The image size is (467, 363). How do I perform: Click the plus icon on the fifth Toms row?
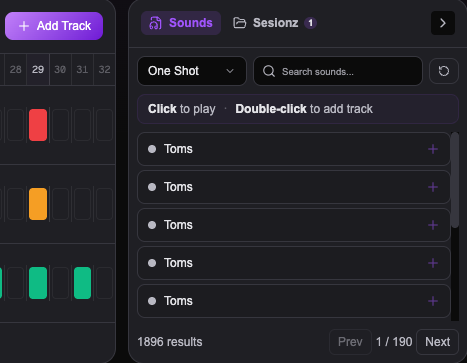(x=433, y=301)
